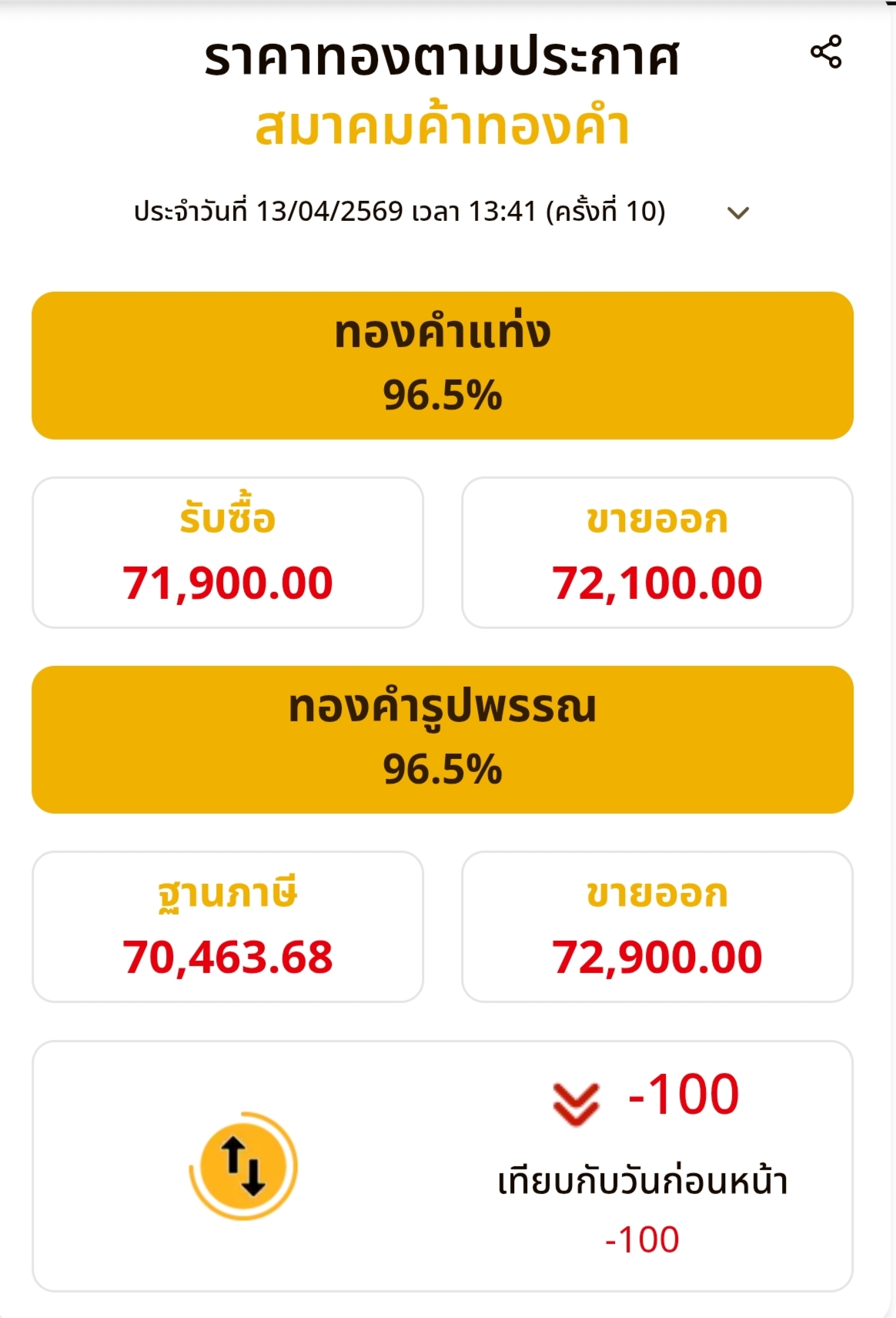Click the ฐานภาษี label
The image size is (896, 1318).
[228, 893]
